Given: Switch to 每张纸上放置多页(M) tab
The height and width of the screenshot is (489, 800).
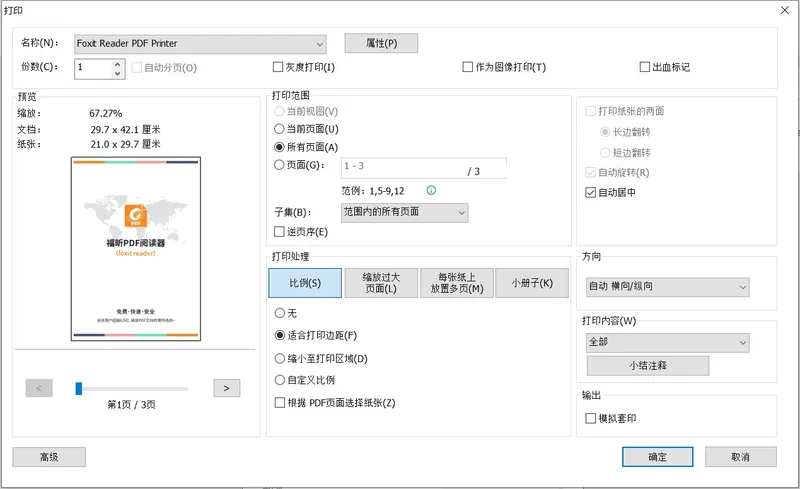Looking at the screenshot, I should point(457,283).
